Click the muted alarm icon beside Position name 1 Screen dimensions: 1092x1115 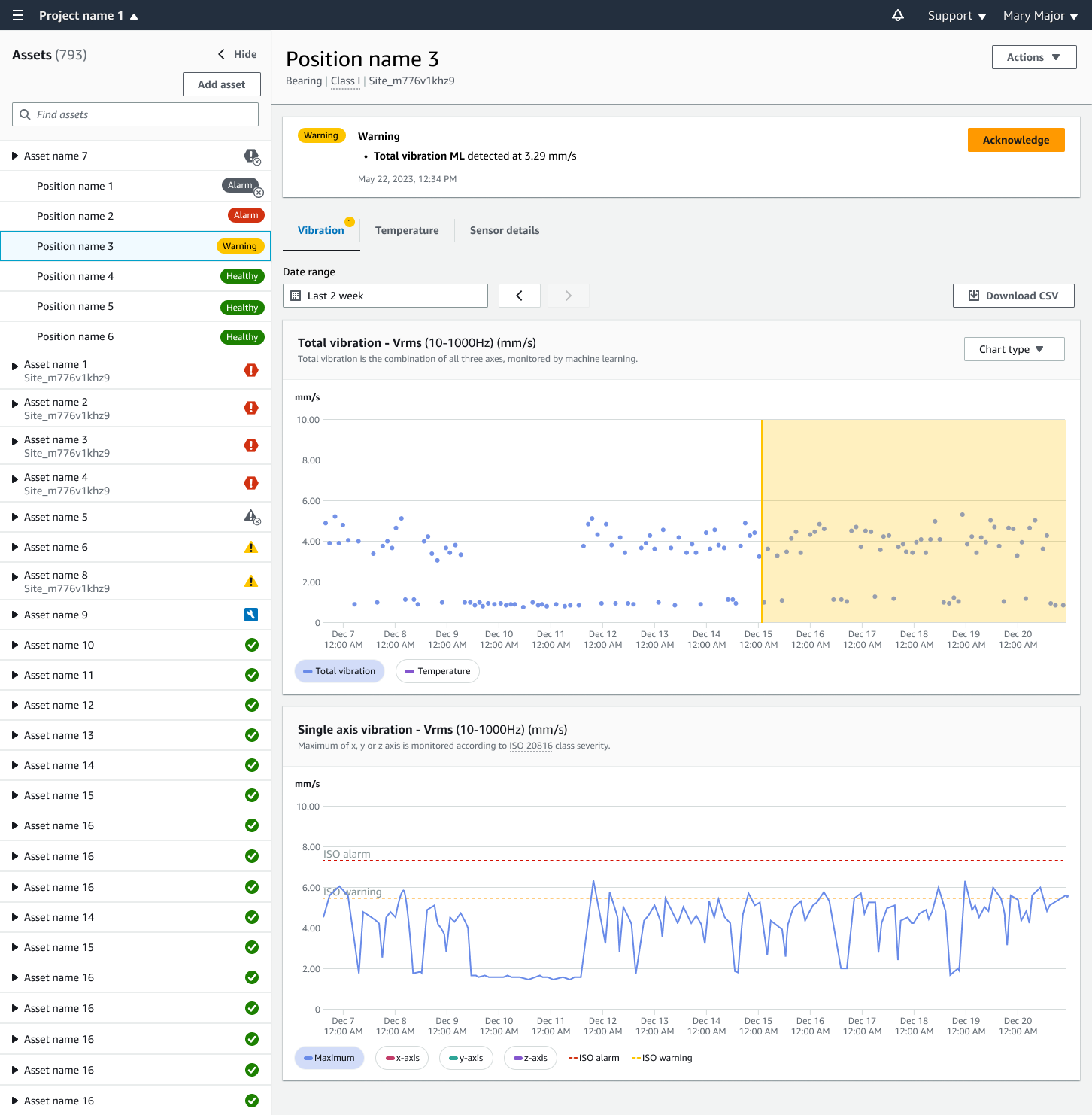coord(241,185)
